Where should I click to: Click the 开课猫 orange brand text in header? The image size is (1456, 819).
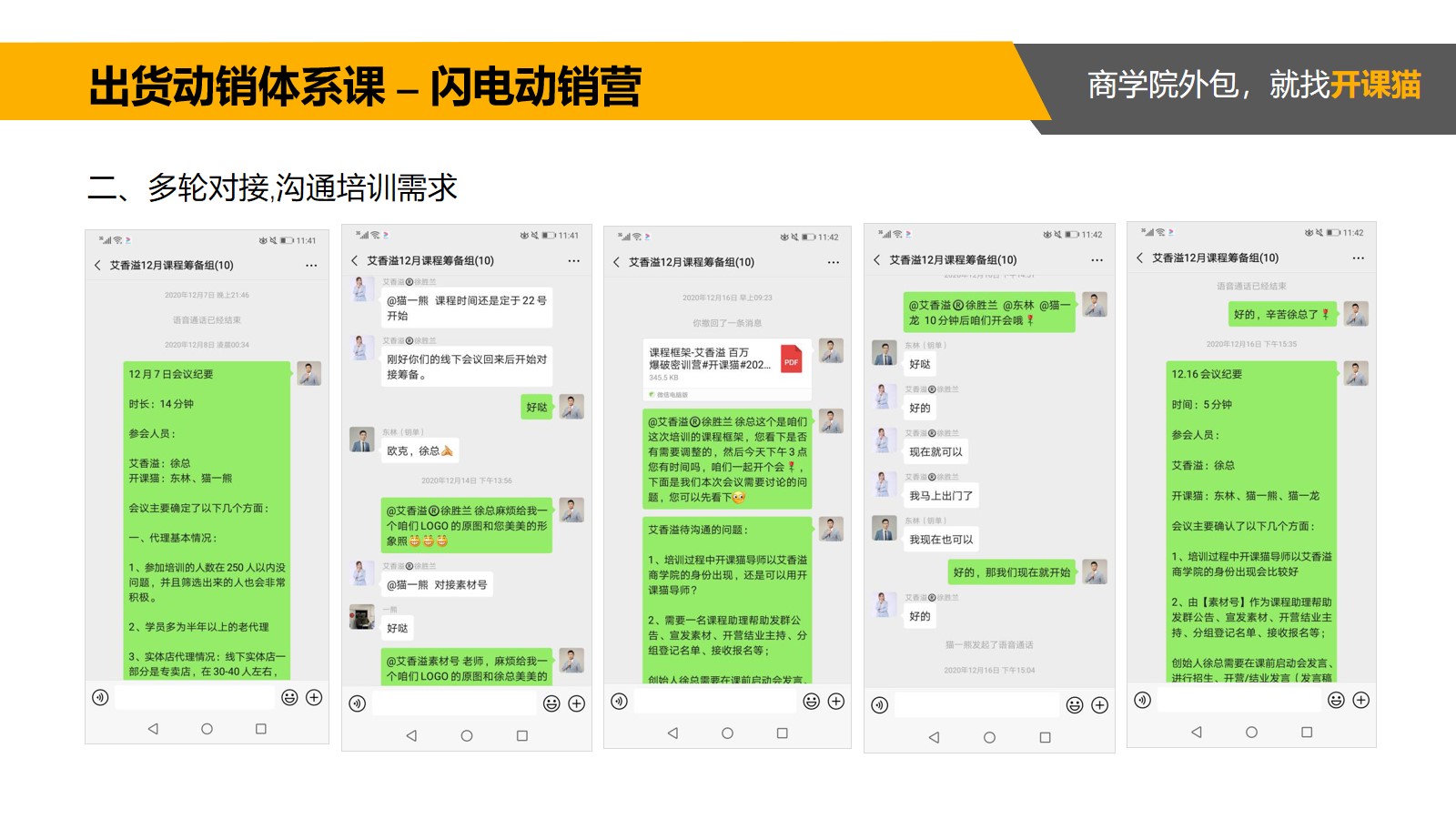(1375, 85)
